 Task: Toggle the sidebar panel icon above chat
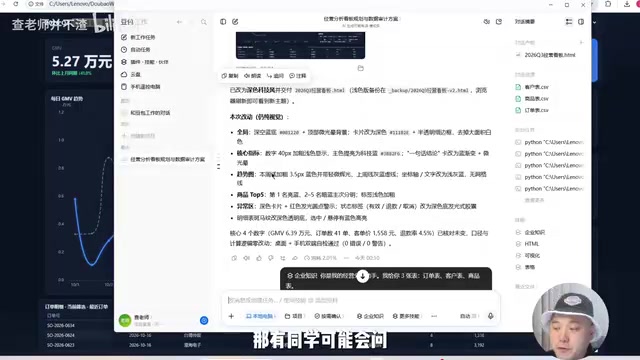(223, 22)
